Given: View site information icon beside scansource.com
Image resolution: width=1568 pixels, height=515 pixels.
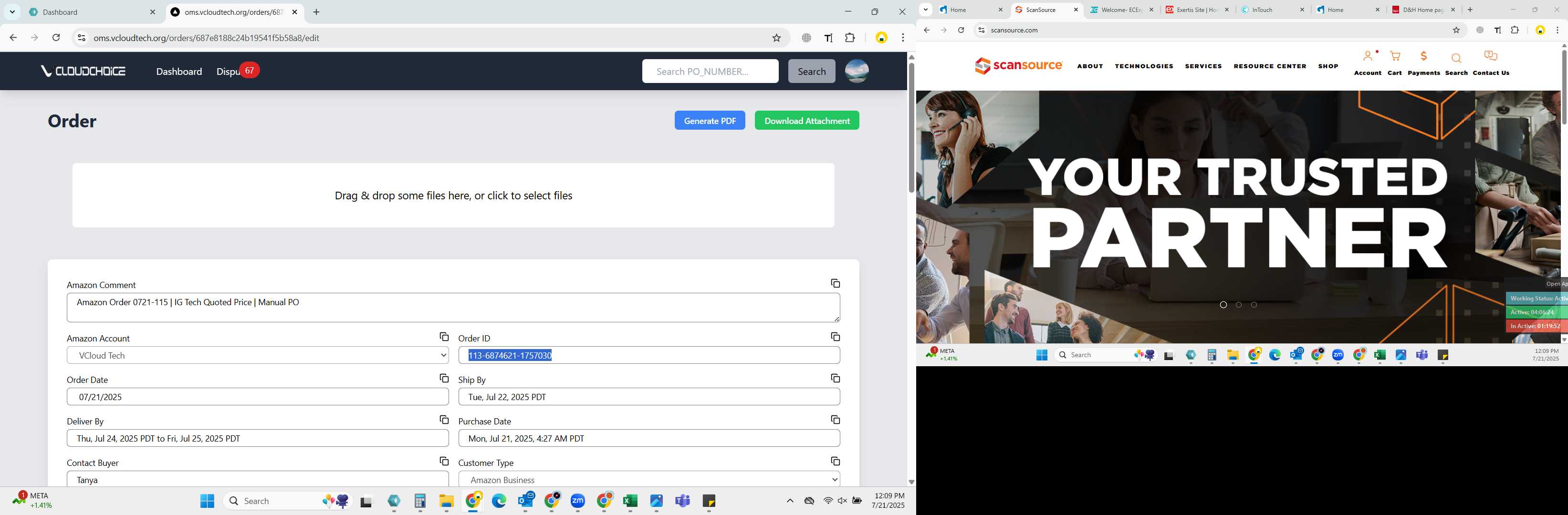Looking at the screenshot, I should tap(981, 30).
